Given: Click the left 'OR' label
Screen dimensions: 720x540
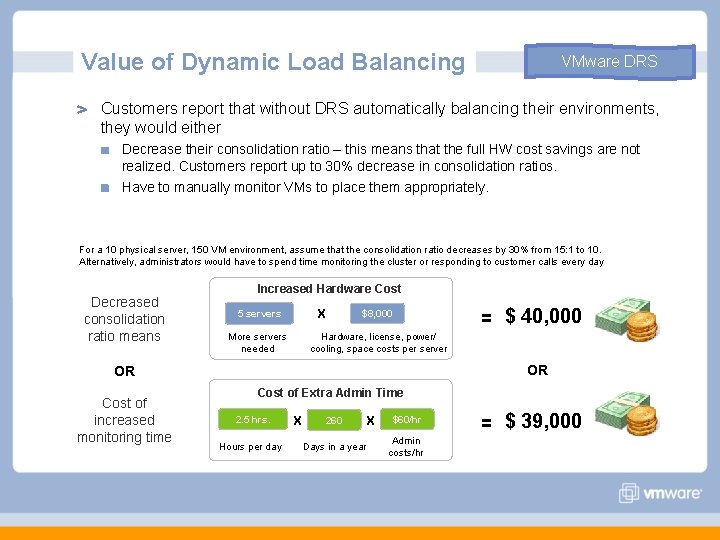Looking at the screenshot, I should [124, 371].
